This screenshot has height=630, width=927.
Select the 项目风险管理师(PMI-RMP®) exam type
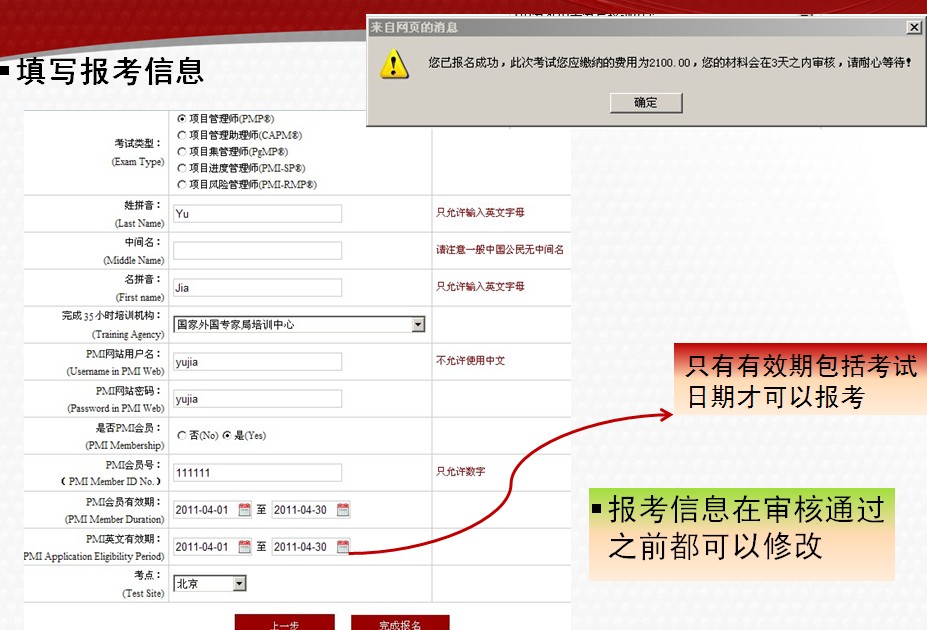point(182,184)
